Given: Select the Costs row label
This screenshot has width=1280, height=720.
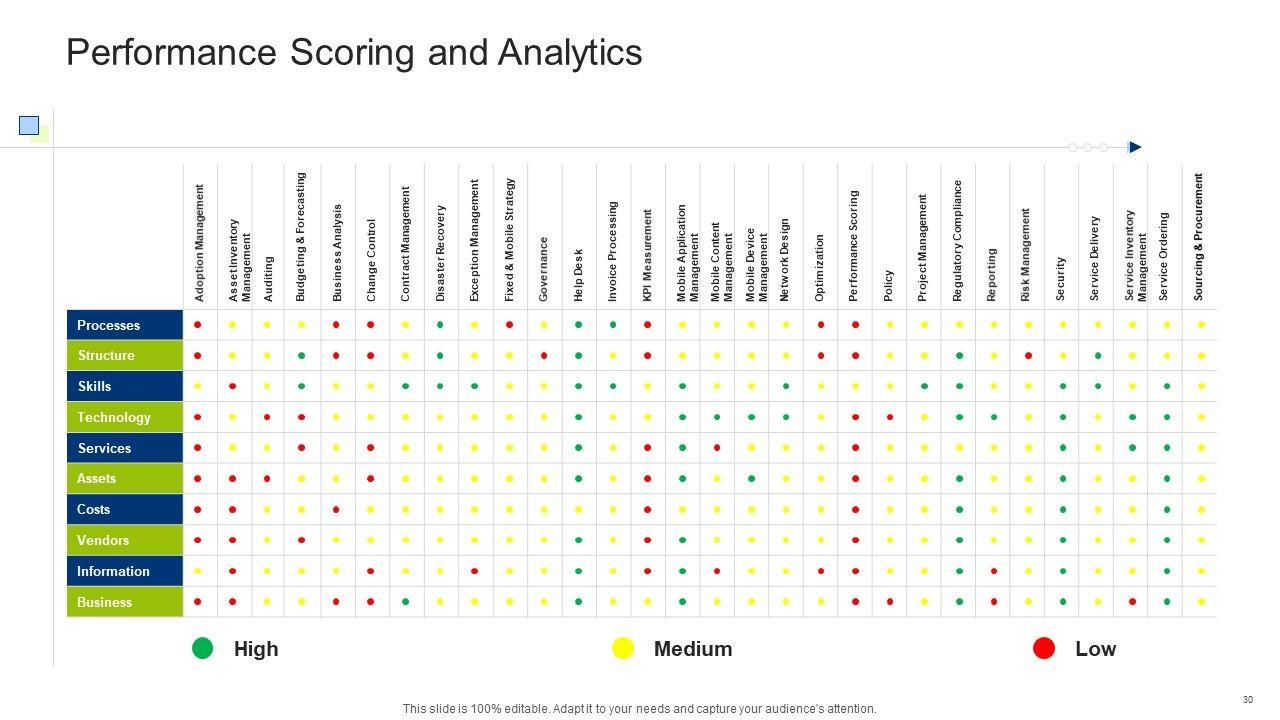Looking at the screenshot, I should pos(94,509).
